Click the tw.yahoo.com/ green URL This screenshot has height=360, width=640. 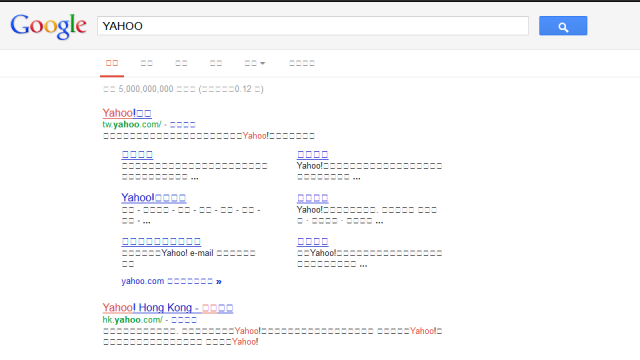pyautogui.click(x=132, y=124)
